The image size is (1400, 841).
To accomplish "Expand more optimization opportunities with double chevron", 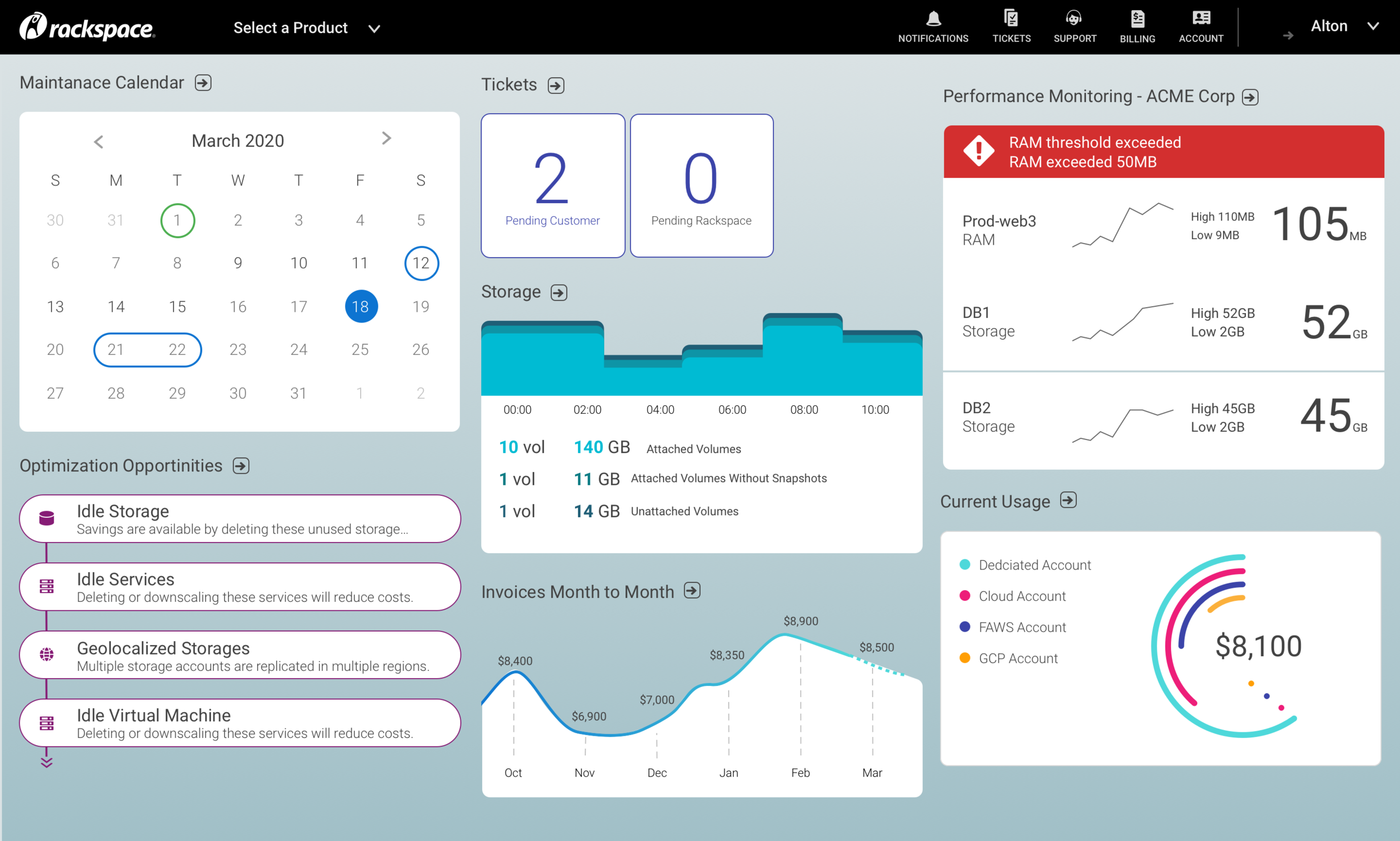I will [x=46, y=763].
